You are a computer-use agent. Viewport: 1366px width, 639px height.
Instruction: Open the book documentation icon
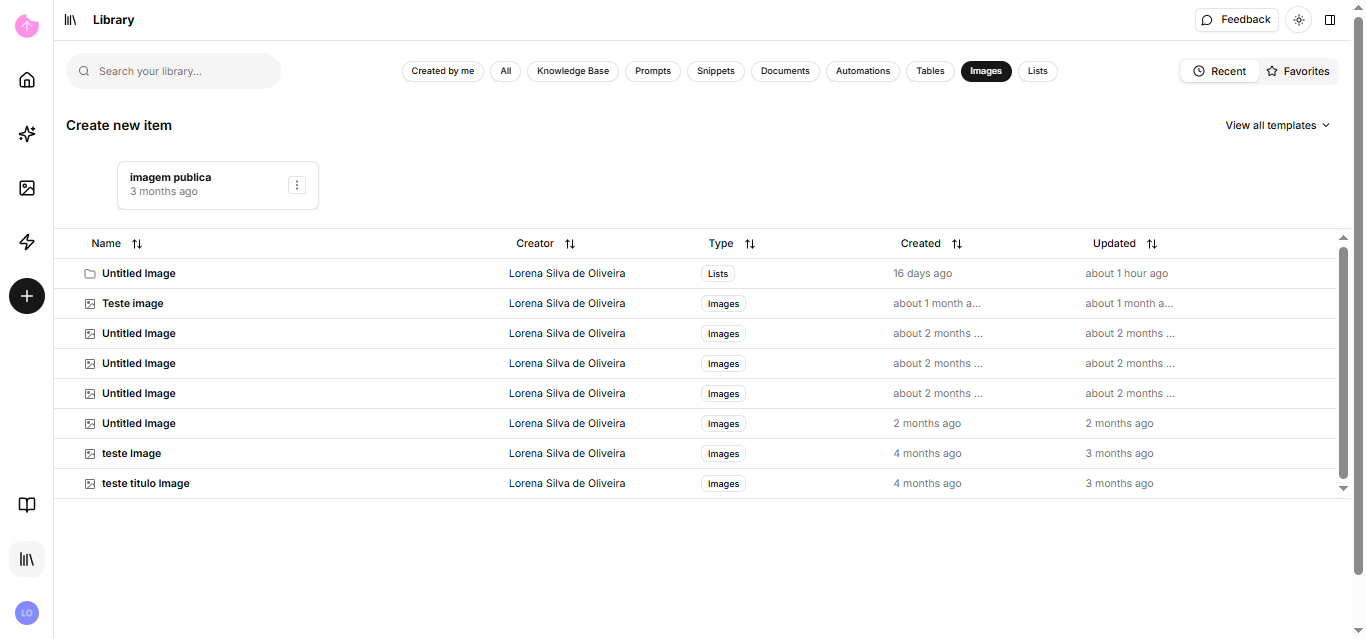[27, 505]
